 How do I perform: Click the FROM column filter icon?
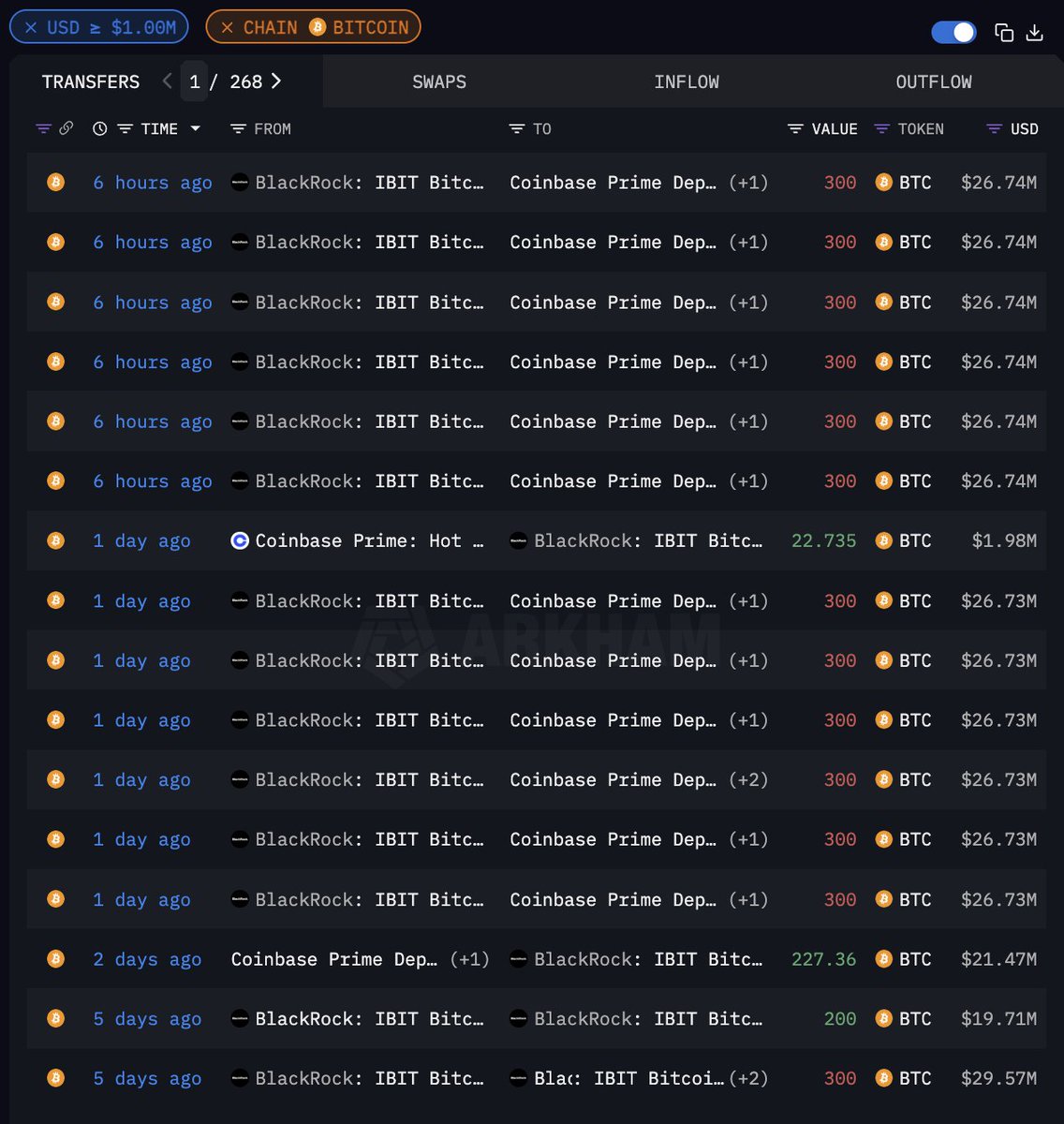pos(237,128)
